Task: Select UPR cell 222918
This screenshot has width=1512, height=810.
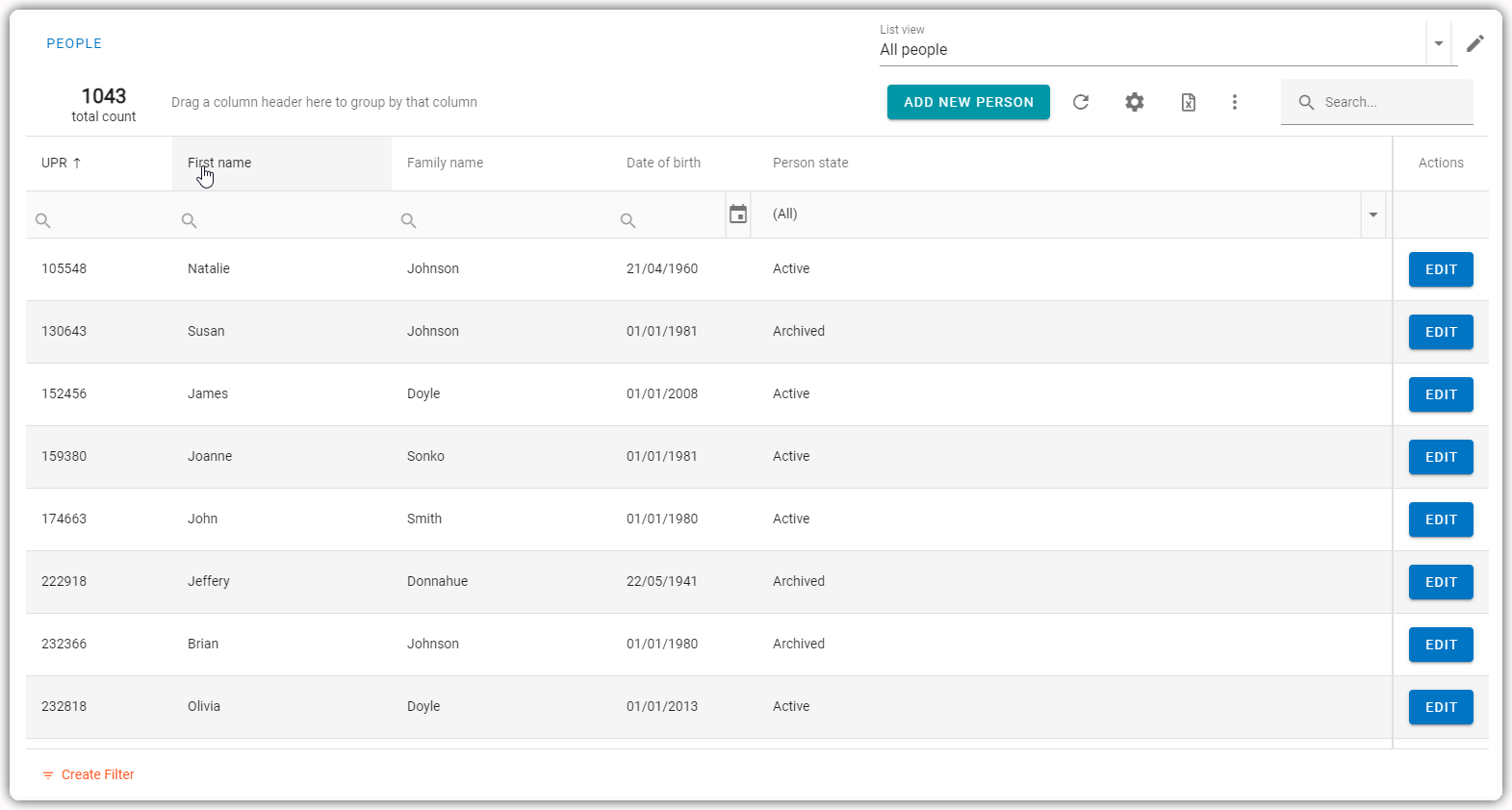Action: click(64, 581)
